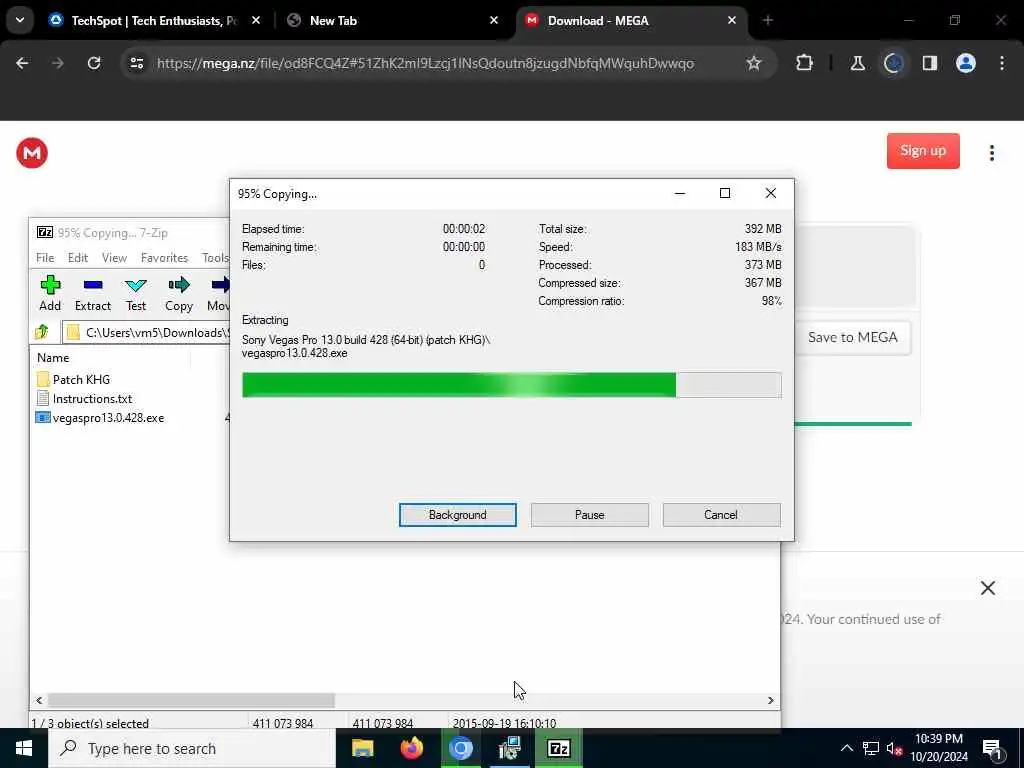Click the browser address bar URL
This screenshot has width=1024, height=768.
425,63
